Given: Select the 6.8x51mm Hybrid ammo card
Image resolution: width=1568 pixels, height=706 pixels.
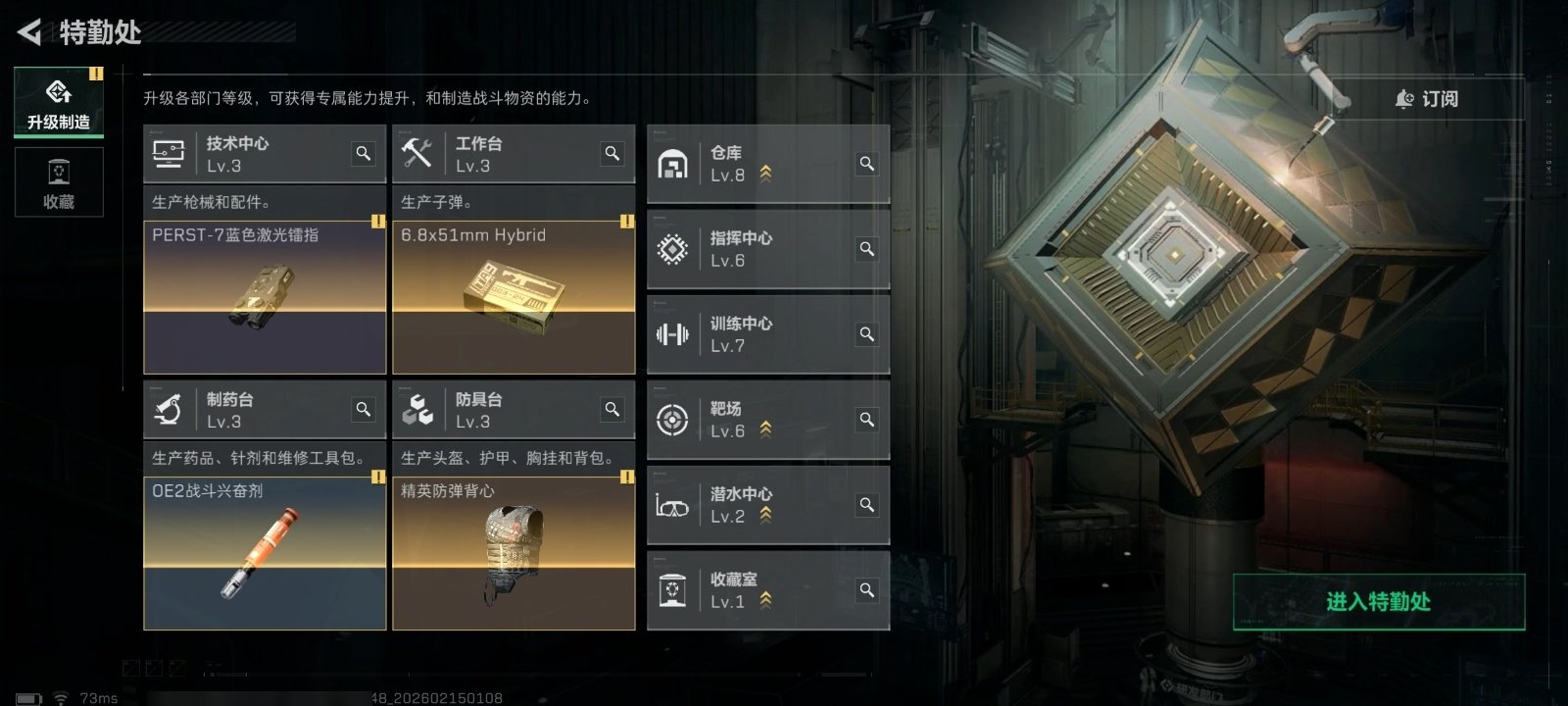Looking at the screenshot, I should (x=514, y=296).
